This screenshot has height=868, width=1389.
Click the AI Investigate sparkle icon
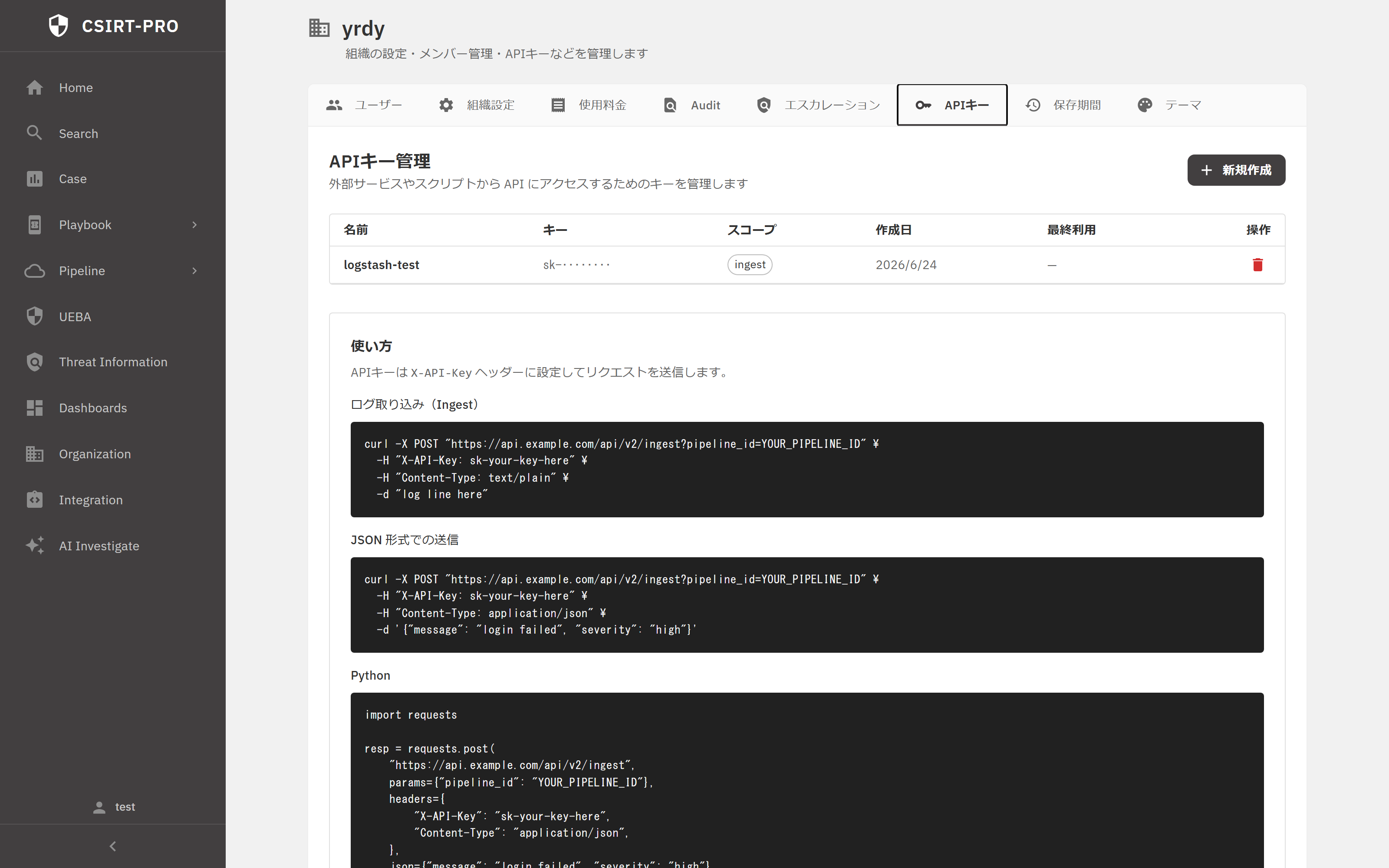(34, 546)
